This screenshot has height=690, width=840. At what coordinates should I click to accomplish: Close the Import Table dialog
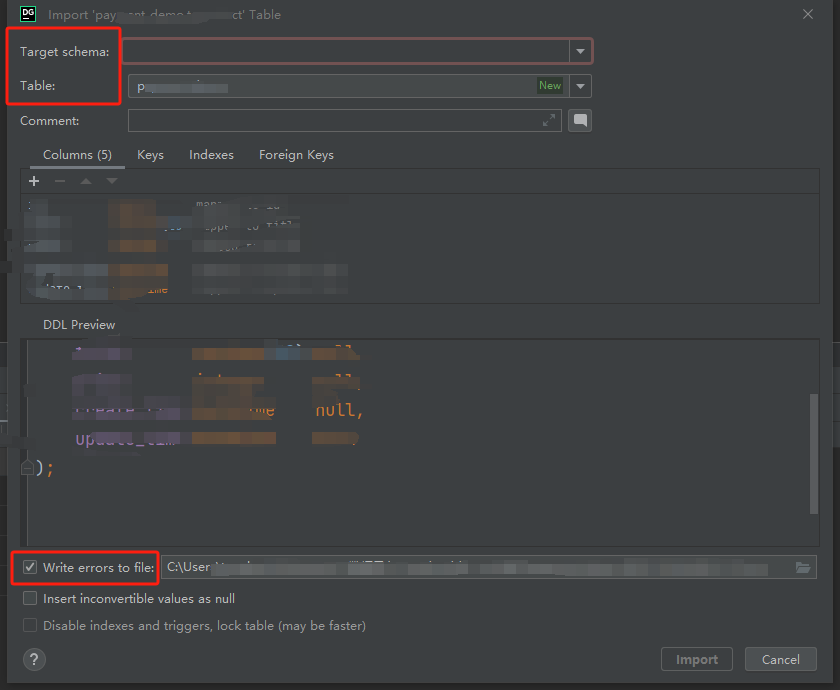[808, 14]
